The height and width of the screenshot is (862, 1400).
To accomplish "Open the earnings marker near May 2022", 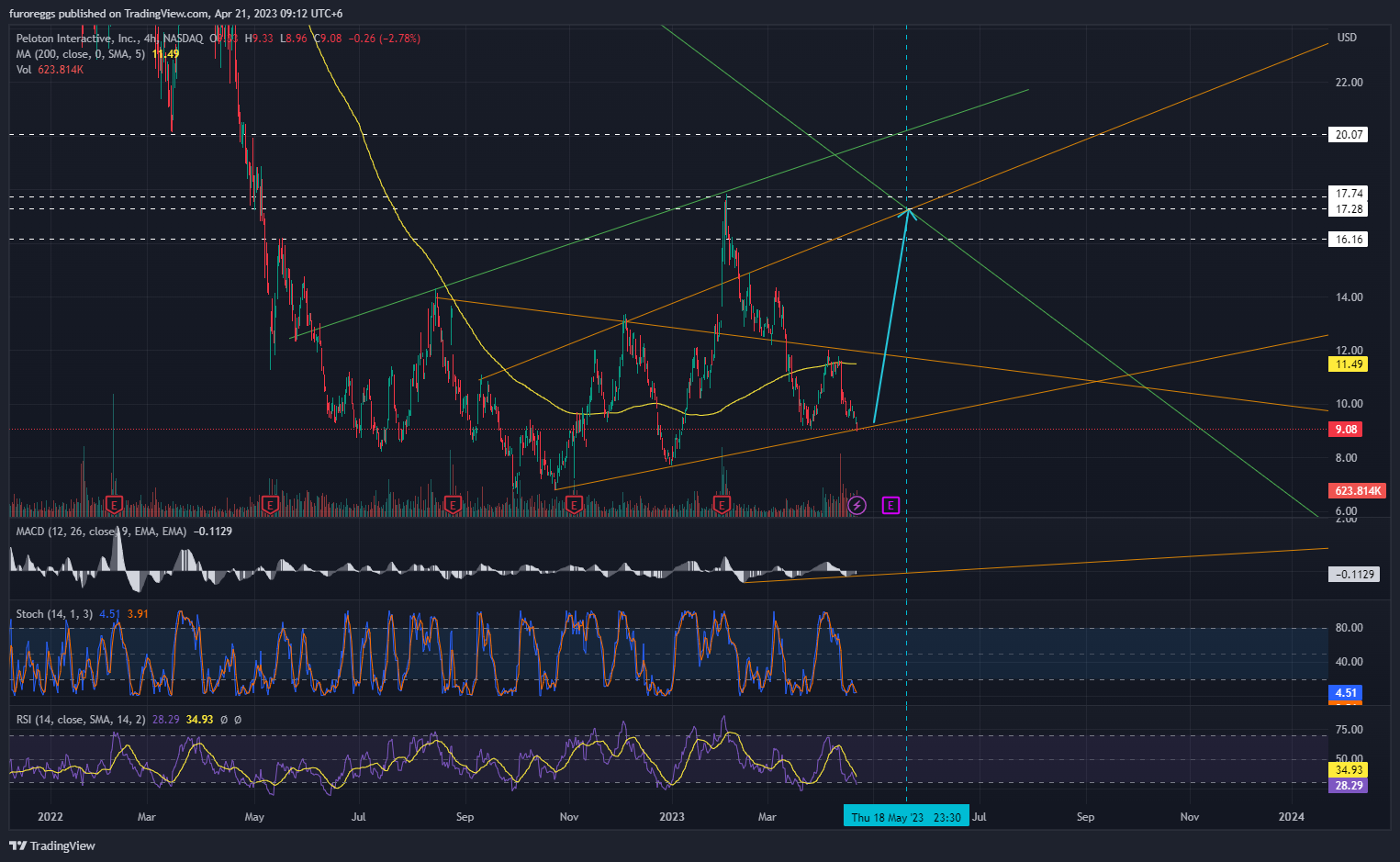I will point(270,505).
